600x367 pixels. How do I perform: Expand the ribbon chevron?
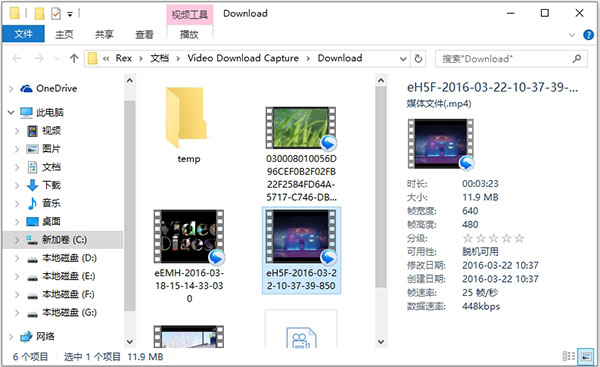click(572, 35)
